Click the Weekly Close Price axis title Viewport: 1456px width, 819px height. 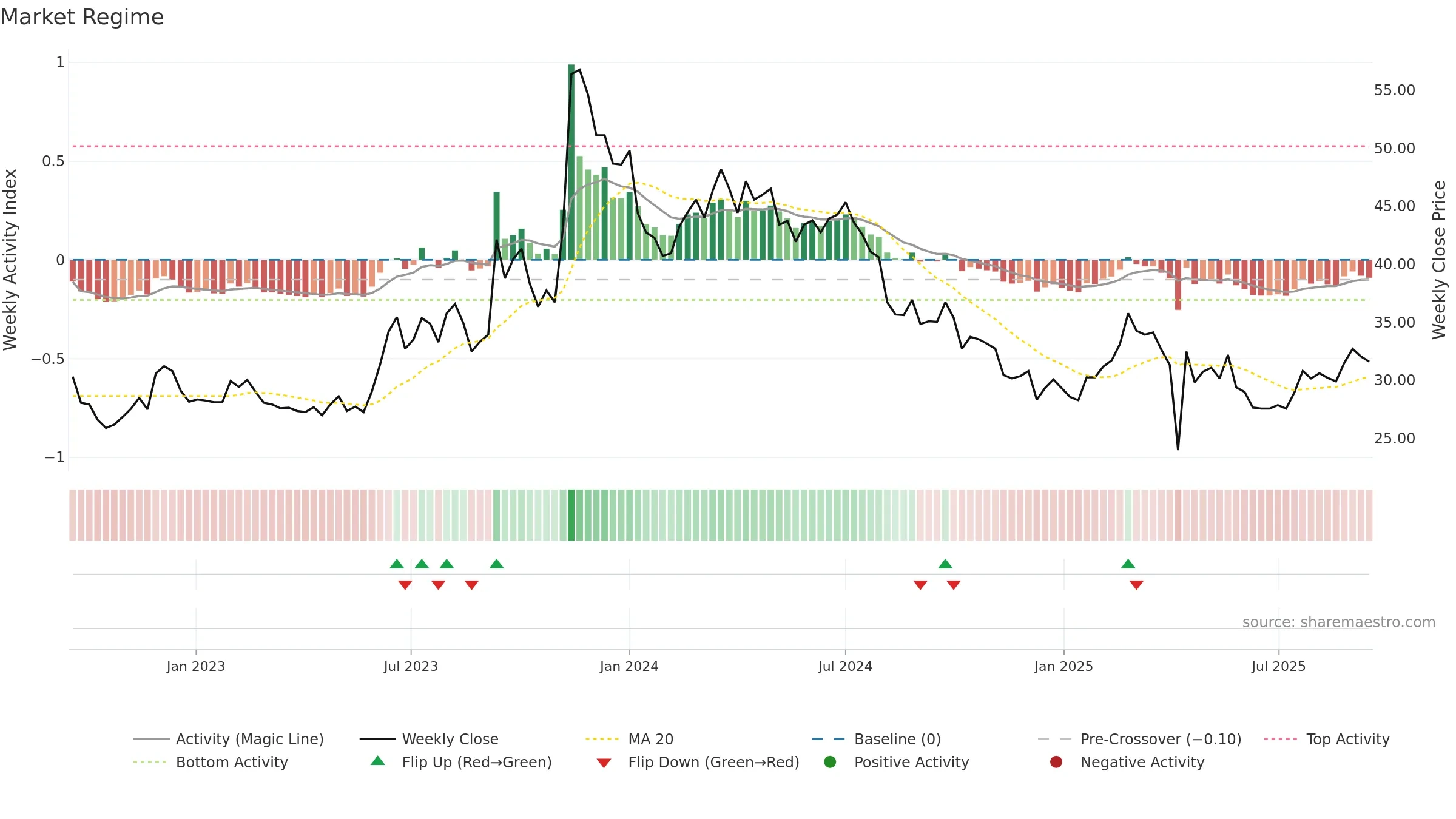coord(1439,260)
